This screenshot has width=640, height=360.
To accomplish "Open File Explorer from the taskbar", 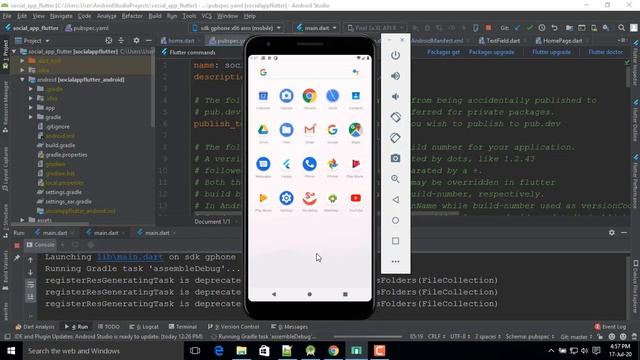I will coord(241,351).
